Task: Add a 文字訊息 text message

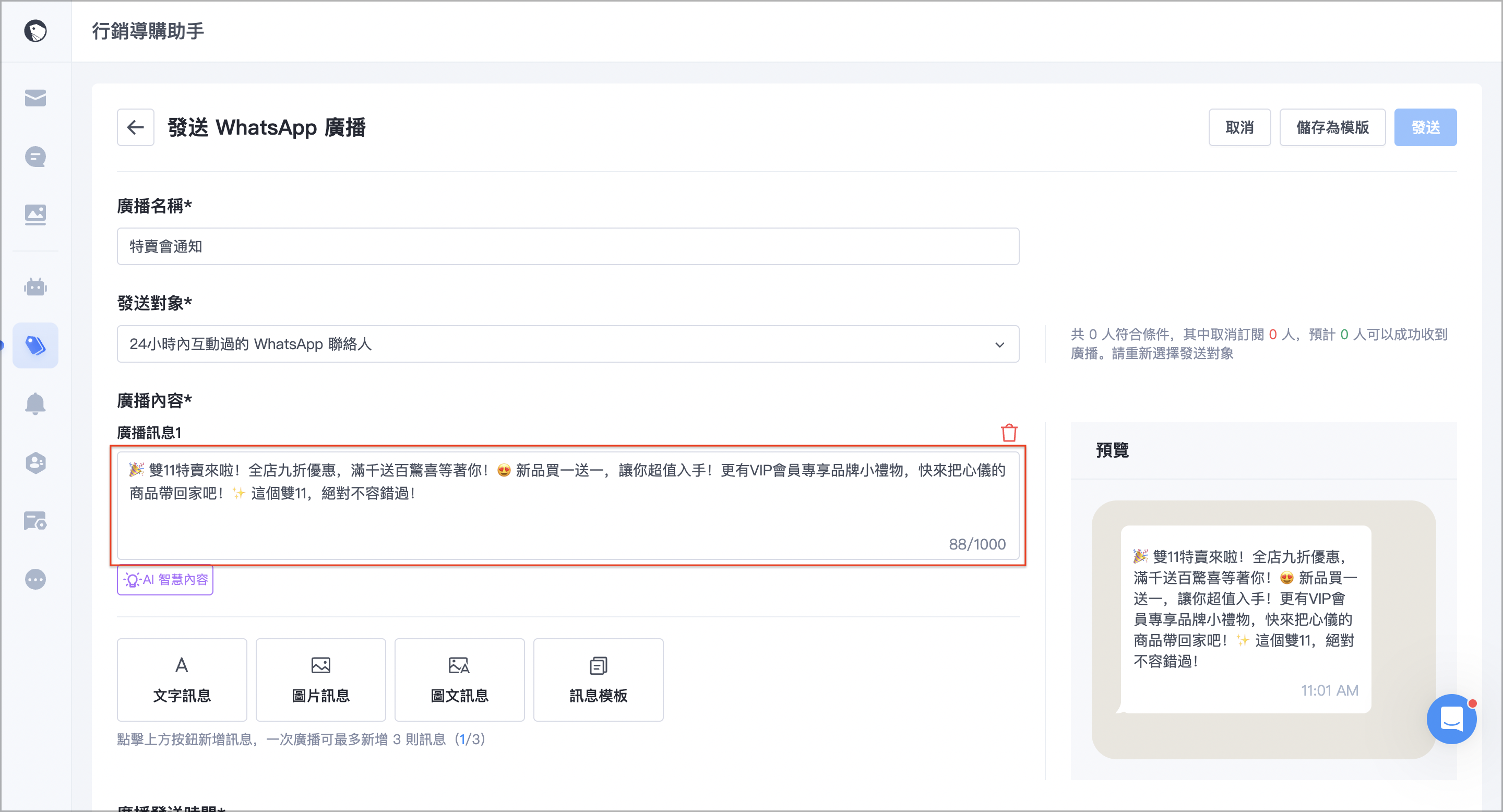Action: coord(182,679)
